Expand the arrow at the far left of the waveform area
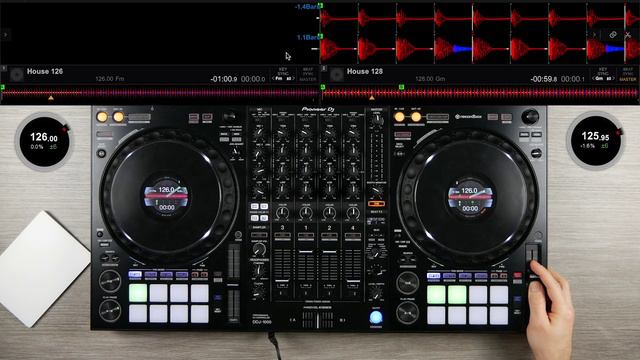This screenshot has width=640, height=360. coord(5,35)
